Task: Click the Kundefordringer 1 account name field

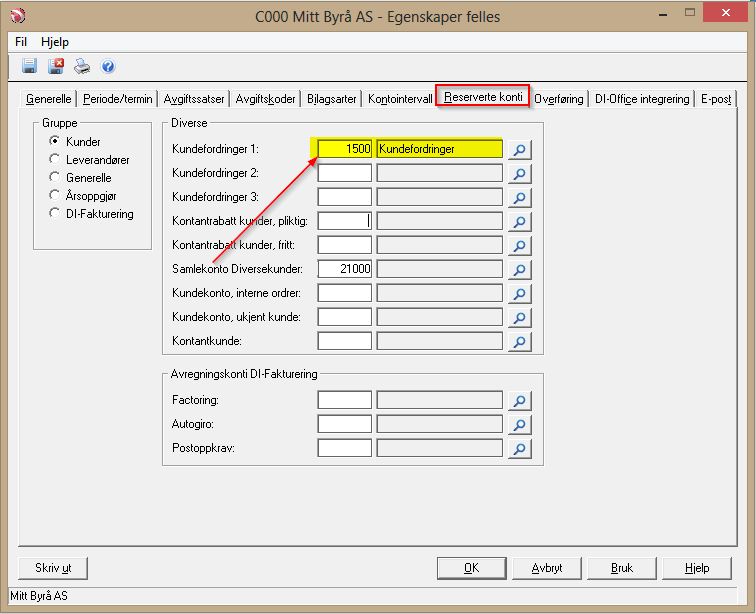Action: (439, 149)
